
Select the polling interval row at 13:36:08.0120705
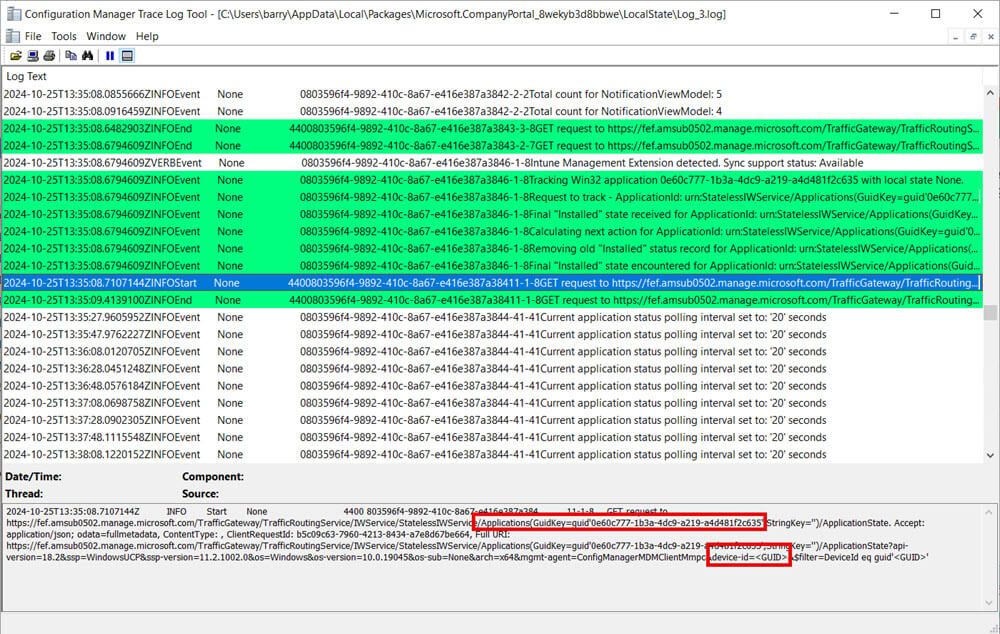coord(492,352)
